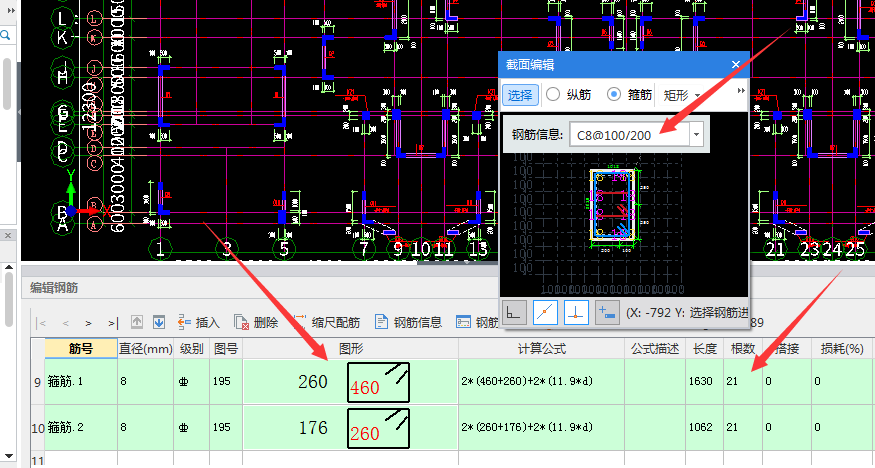Click 图形 column header

(x=350, y=349)
